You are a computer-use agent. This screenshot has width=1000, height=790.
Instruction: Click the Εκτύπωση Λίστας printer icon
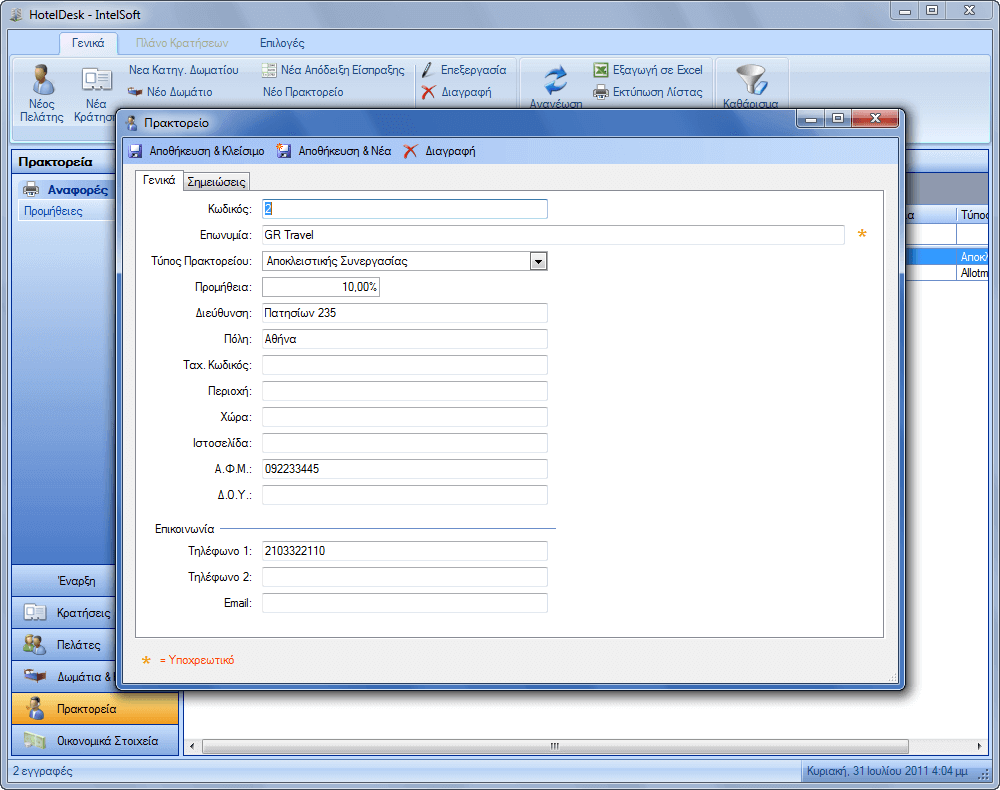tap(601, 92)
